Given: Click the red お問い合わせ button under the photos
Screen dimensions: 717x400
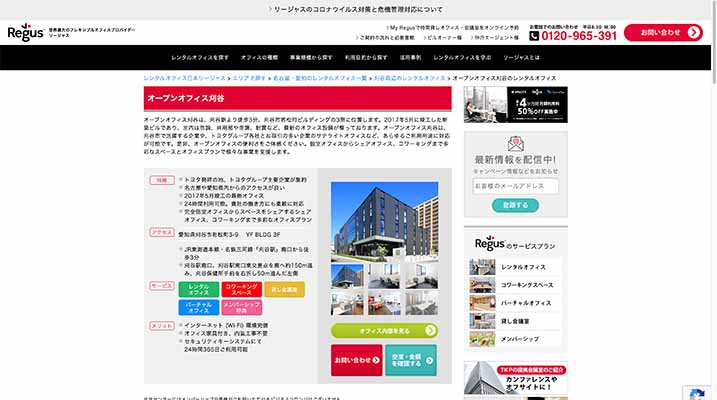Looking at the screenshot, I should pos(357,360).
